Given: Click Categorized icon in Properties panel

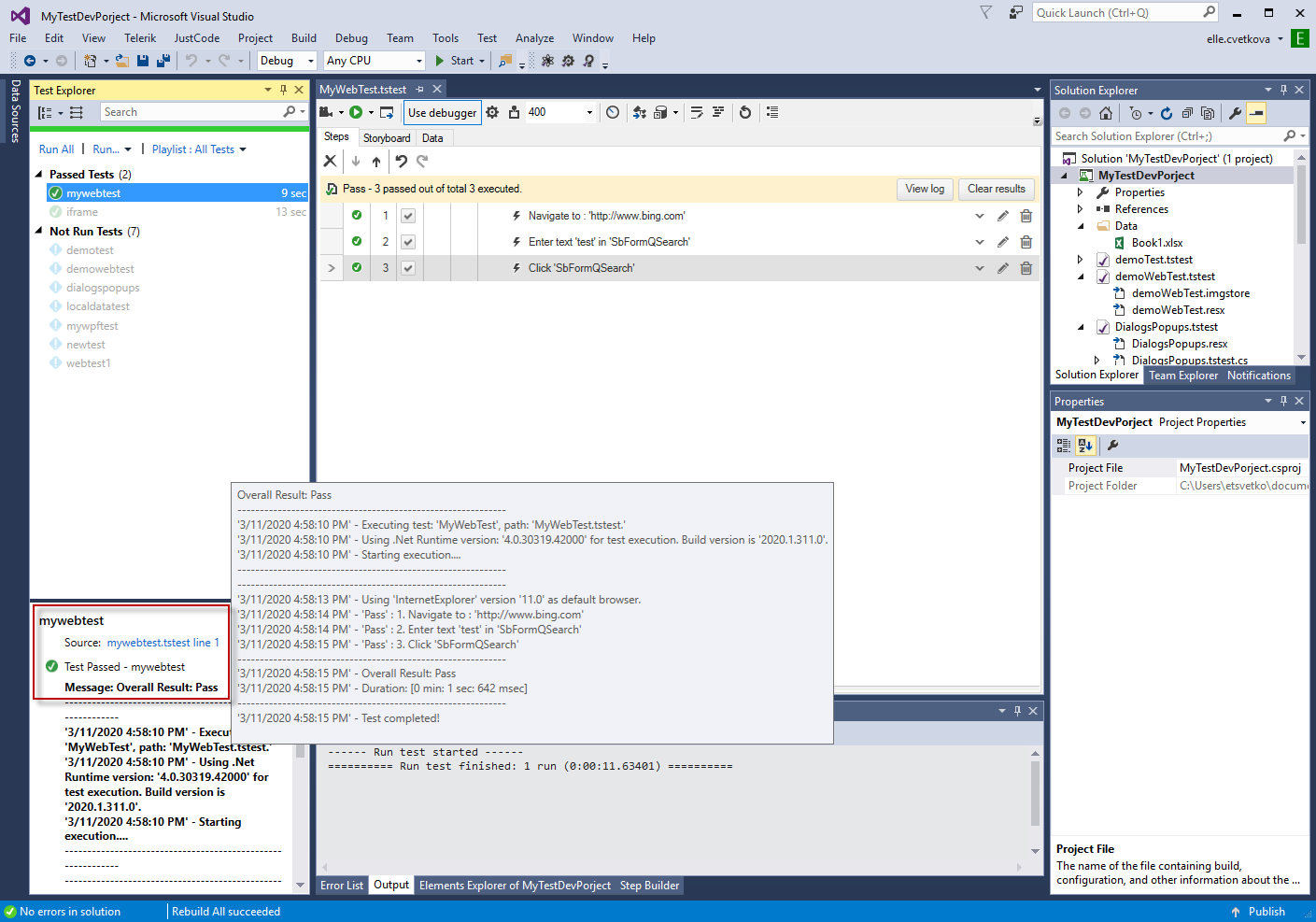Looking at the screenshot, I should (1064, 446).
